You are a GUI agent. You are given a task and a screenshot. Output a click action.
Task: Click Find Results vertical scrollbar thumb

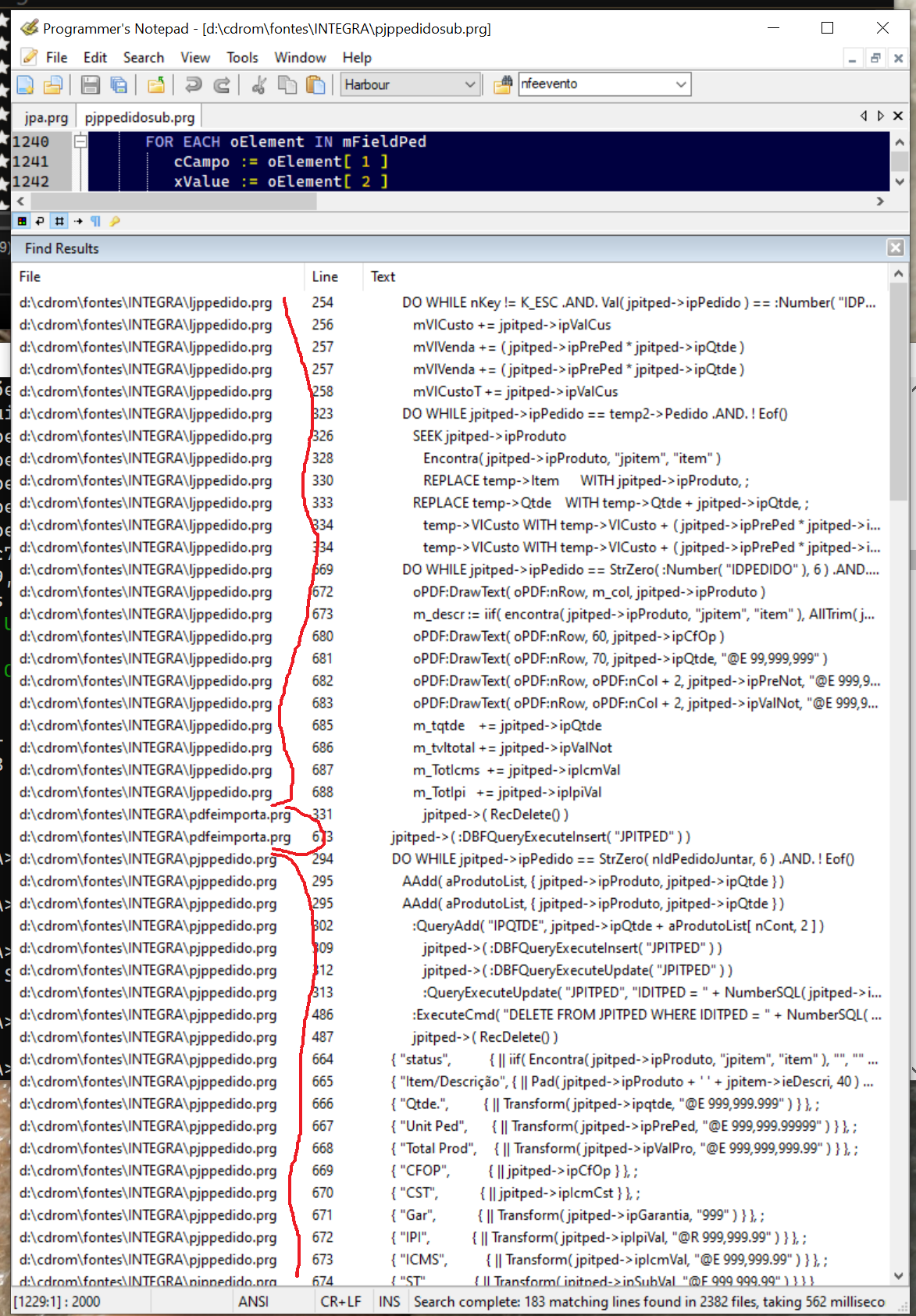coord(898,392)
